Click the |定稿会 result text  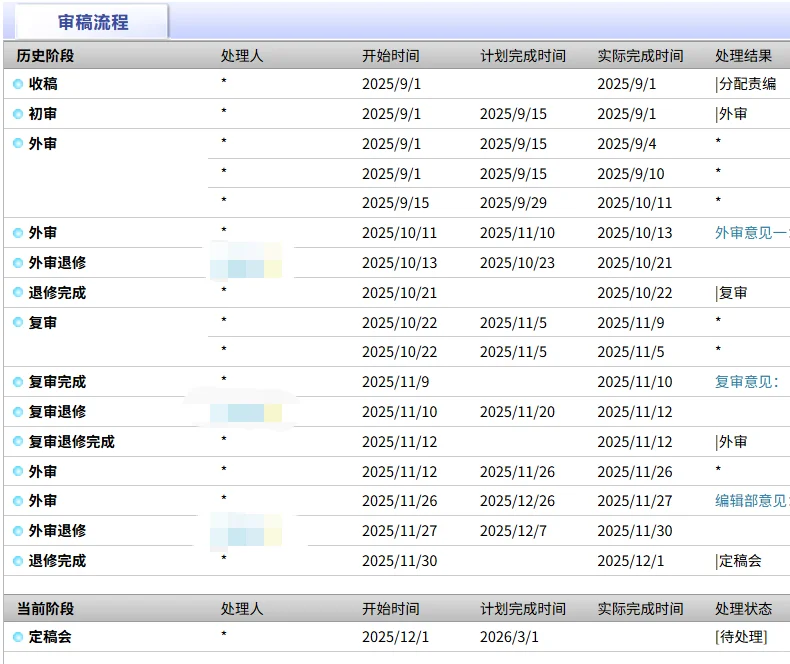tap(738, 561)
